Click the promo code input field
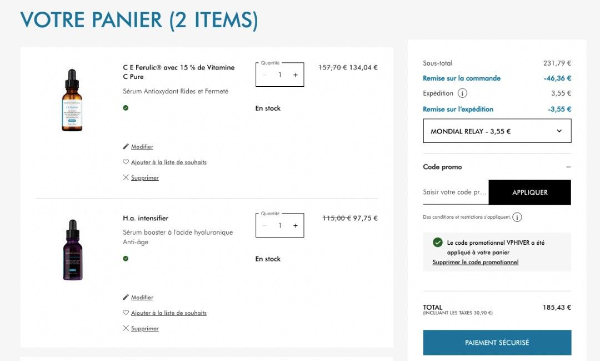600x361 pixels. (x=456, y=192)
